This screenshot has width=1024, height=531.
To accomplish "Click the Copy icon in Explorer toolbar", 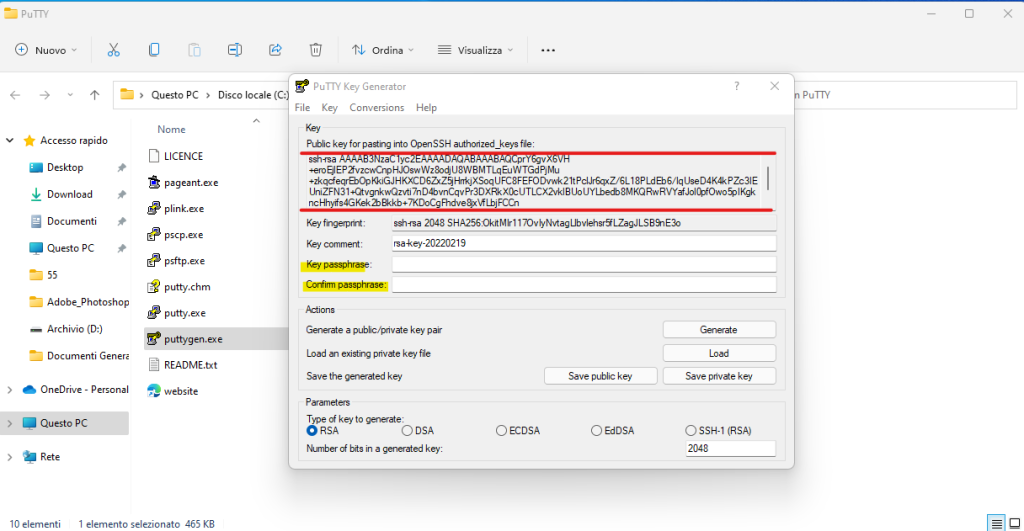I will [154, 50].
